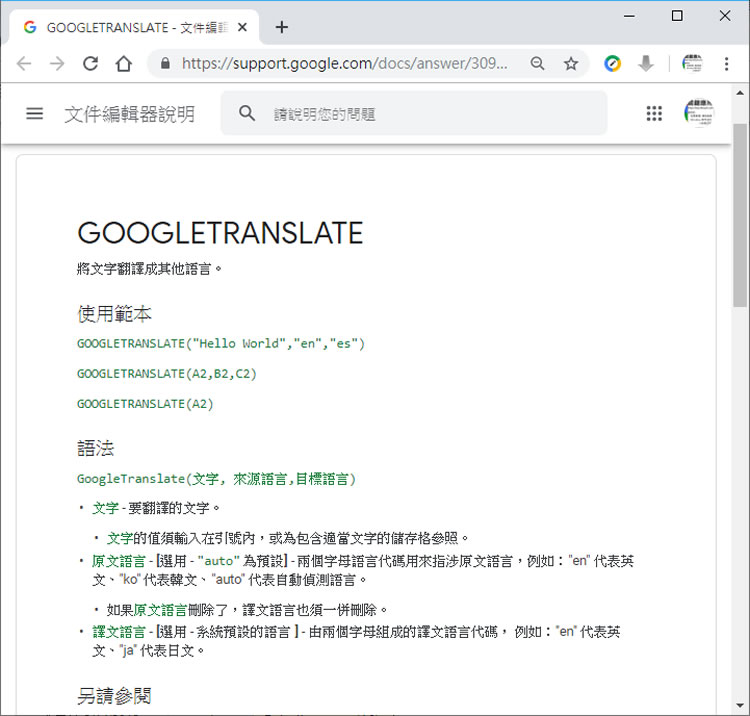Open a new browser tab
The image size is (750, 716).
click(282, 27)
